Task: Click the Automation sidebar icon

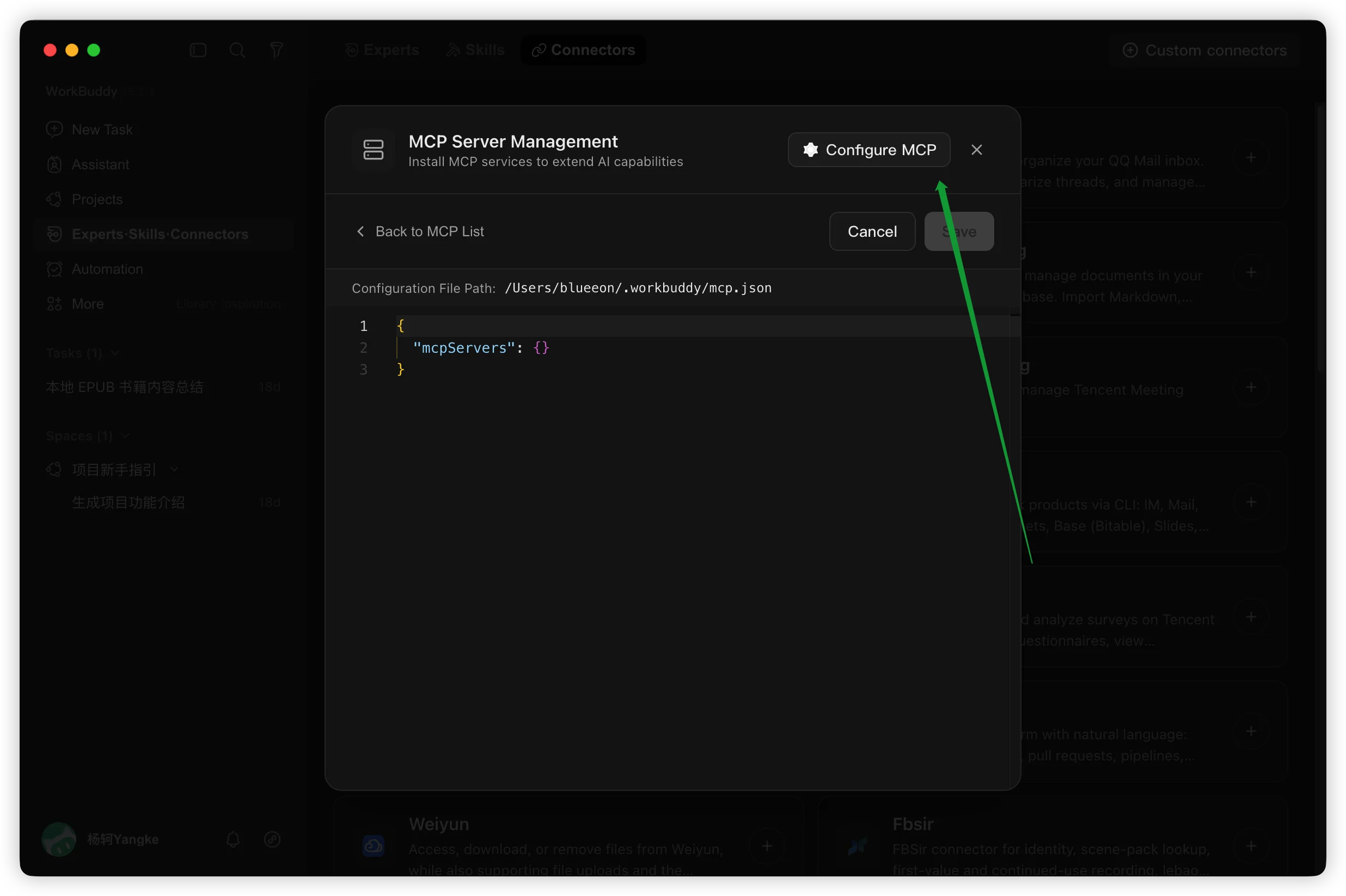Action: click(54, 269)
